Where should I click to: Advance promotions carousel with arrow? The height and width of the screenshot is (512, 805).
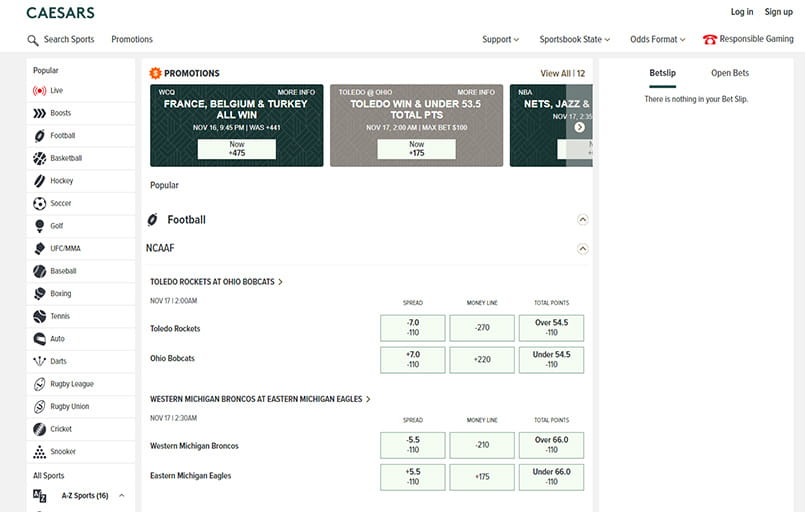(x=580, y=127)
